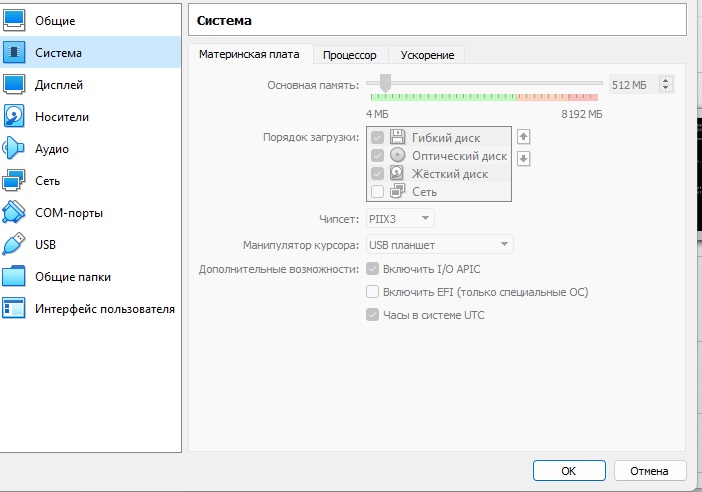Enable the Включить EFI checkbox

coord(373,292)
